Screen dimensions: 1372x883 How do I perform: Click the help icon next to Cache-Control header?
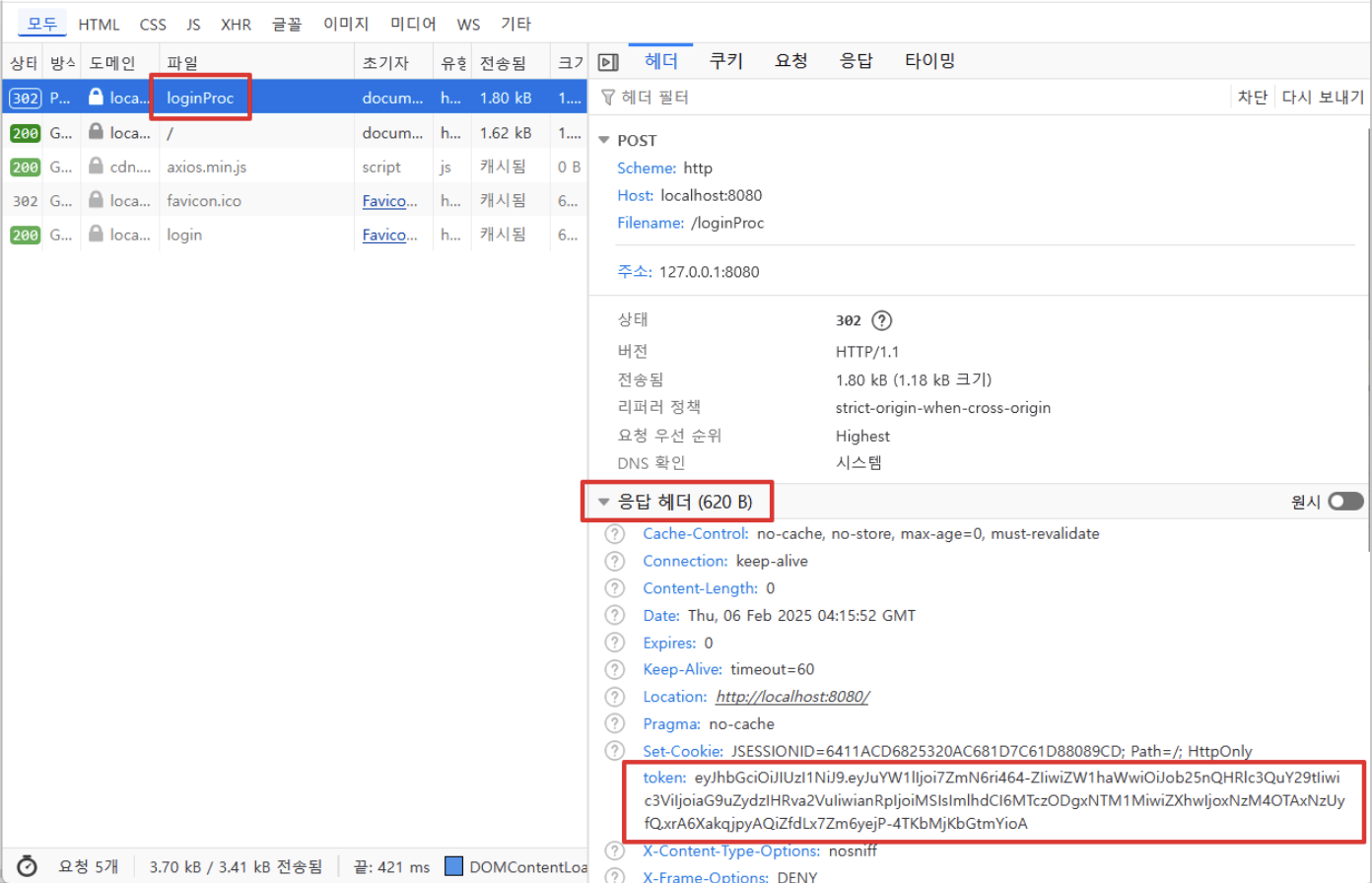(x=615, y=533)
